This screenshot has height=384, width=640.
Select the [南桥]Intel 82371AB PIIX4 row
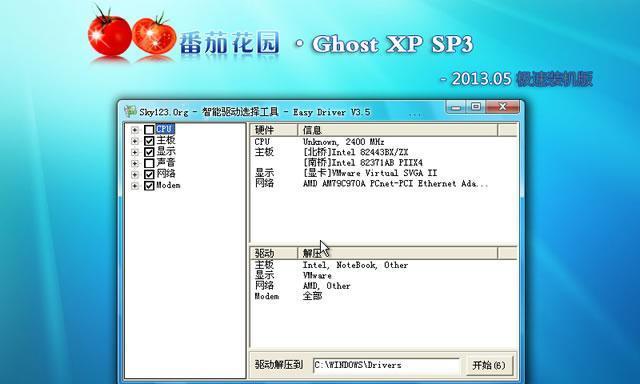tap(383, 162)
